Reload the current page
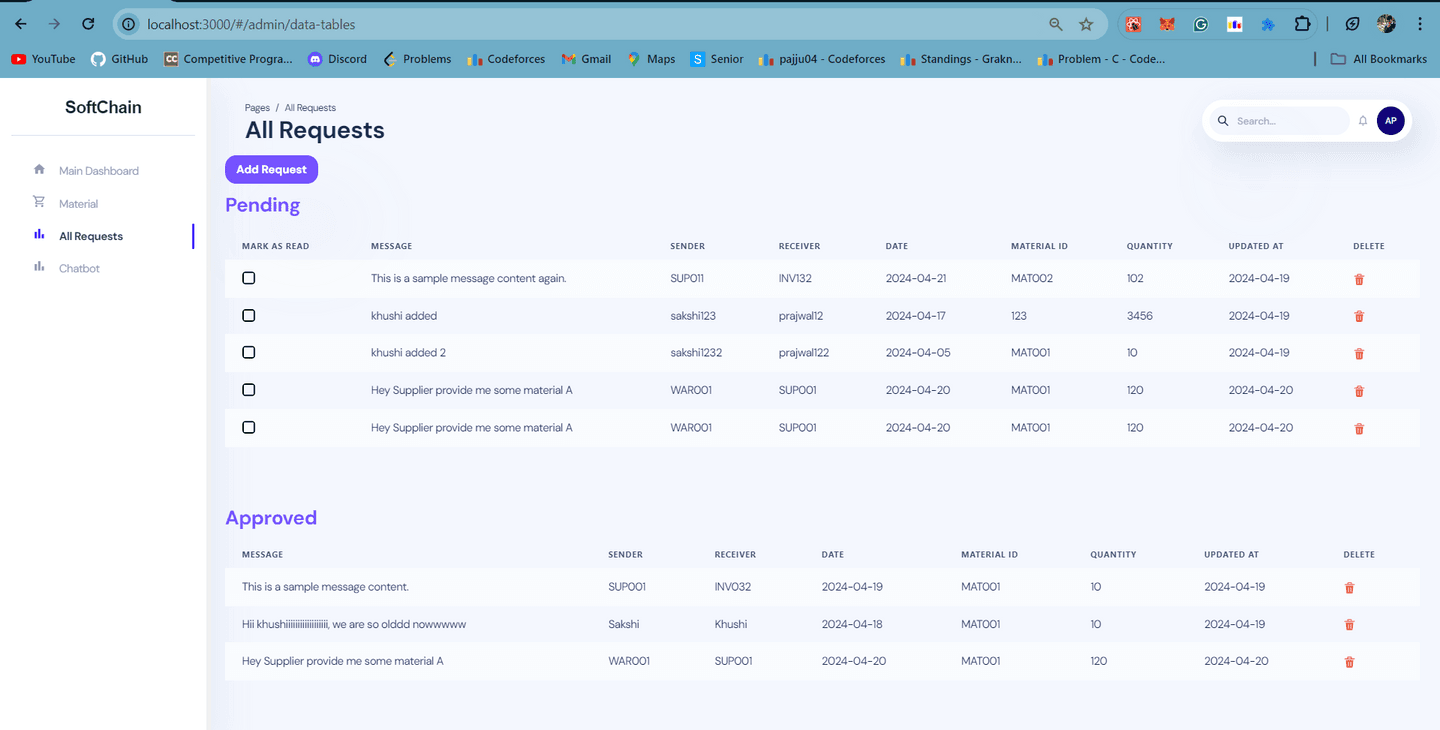The height and width of the screenshot is (730, 1440). pos(88,24)
